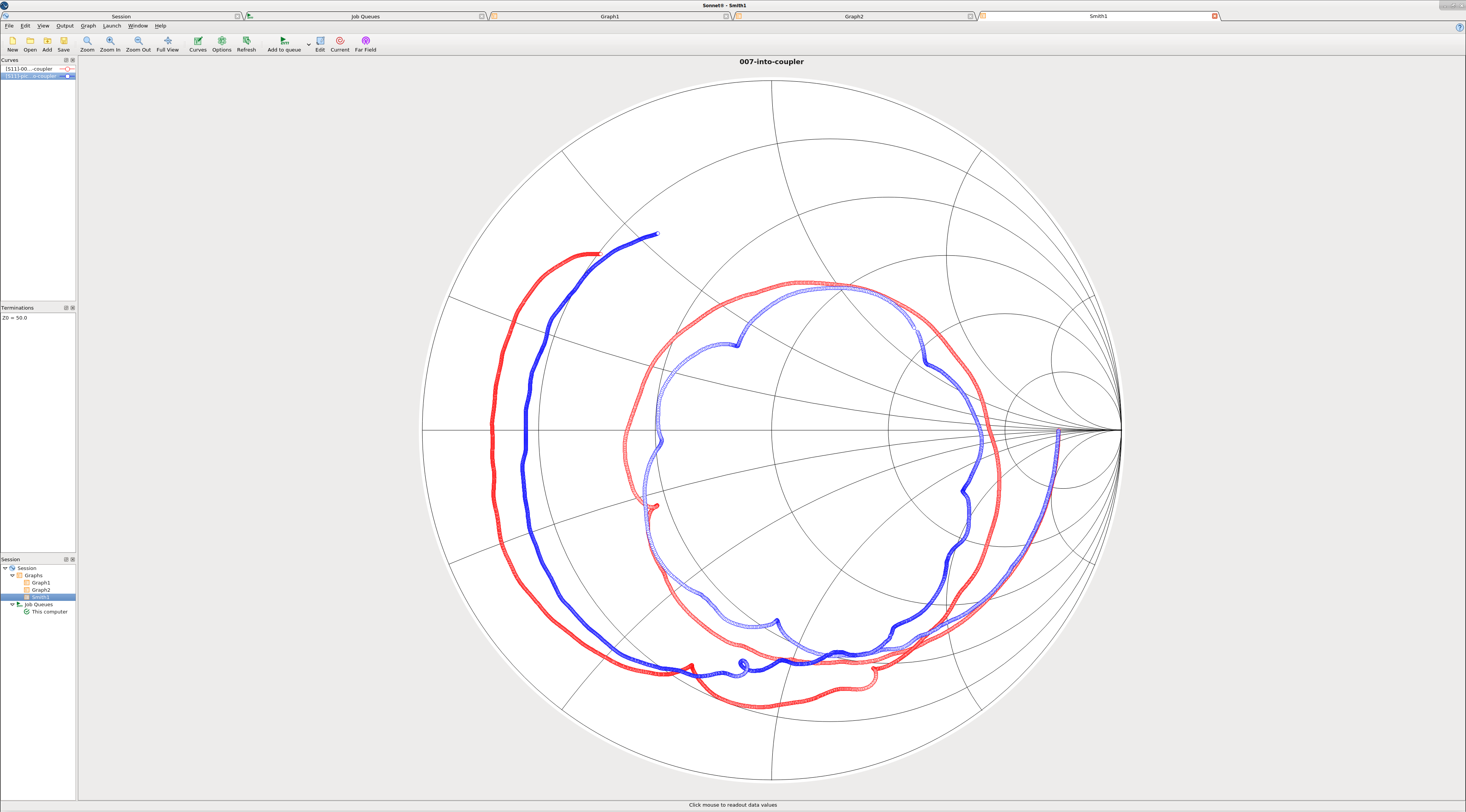This screenshot has height=812, width=1466.
Task: Open the Output menu
Action: 65,26
